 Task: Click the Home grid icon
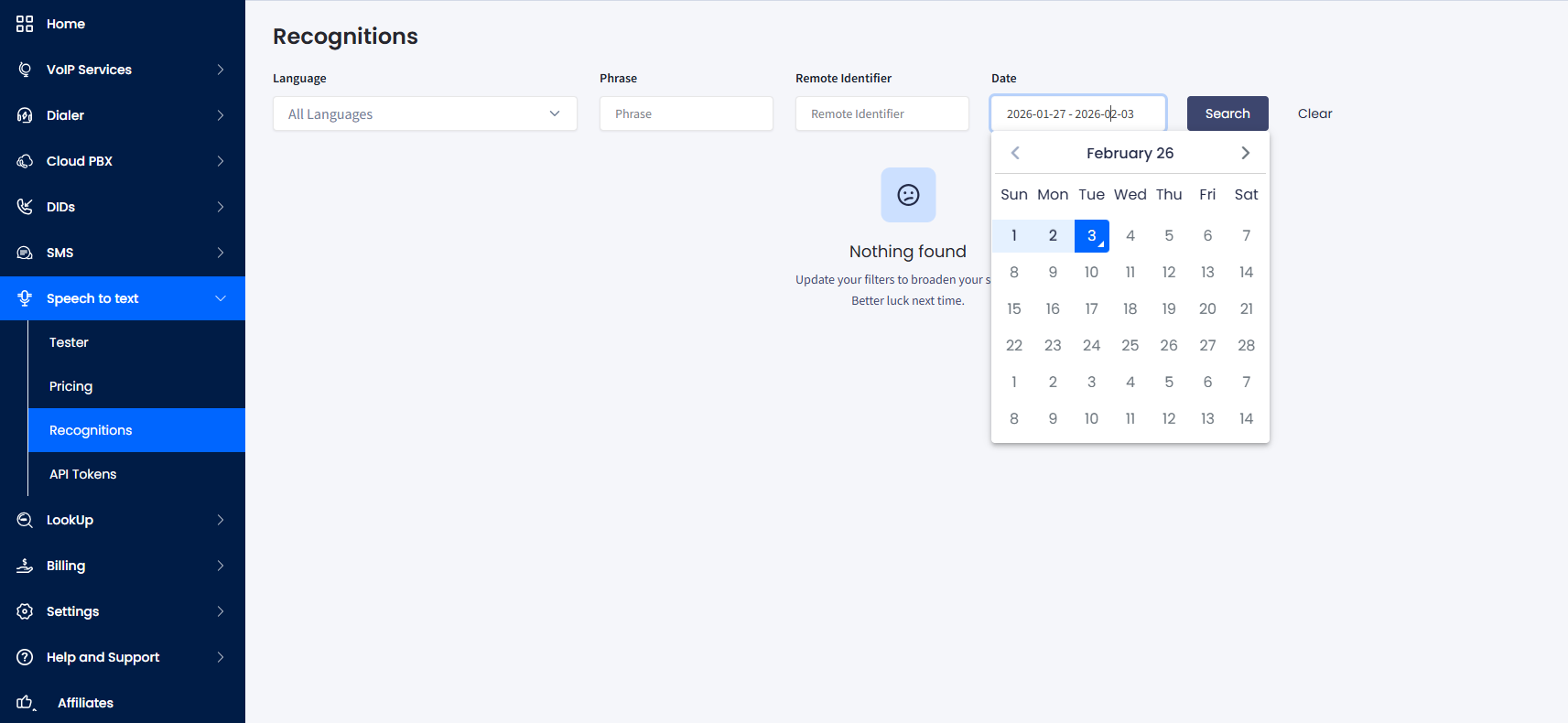[x=25, y=24]
